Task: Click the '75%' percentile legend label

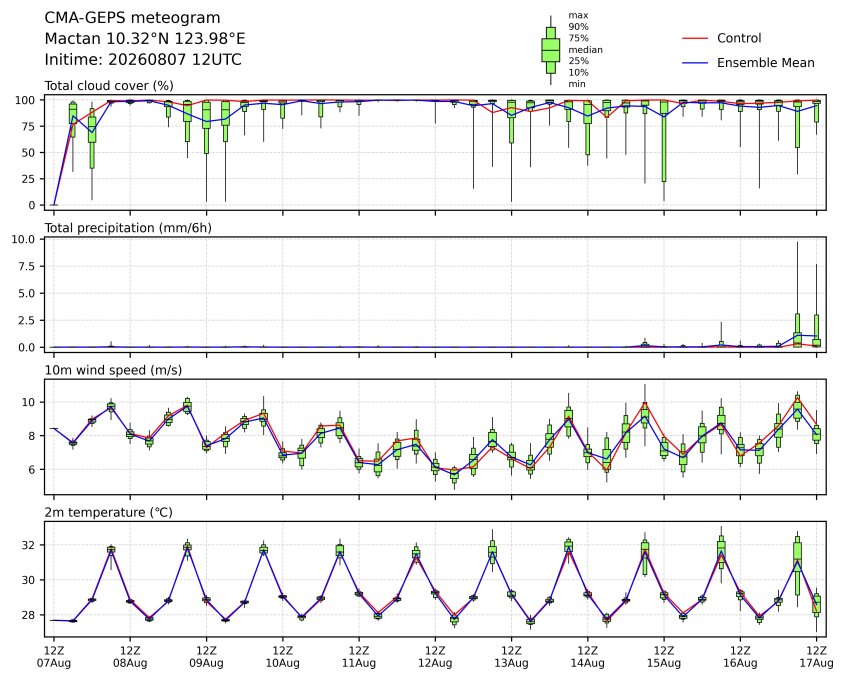Action: (578, 38)
